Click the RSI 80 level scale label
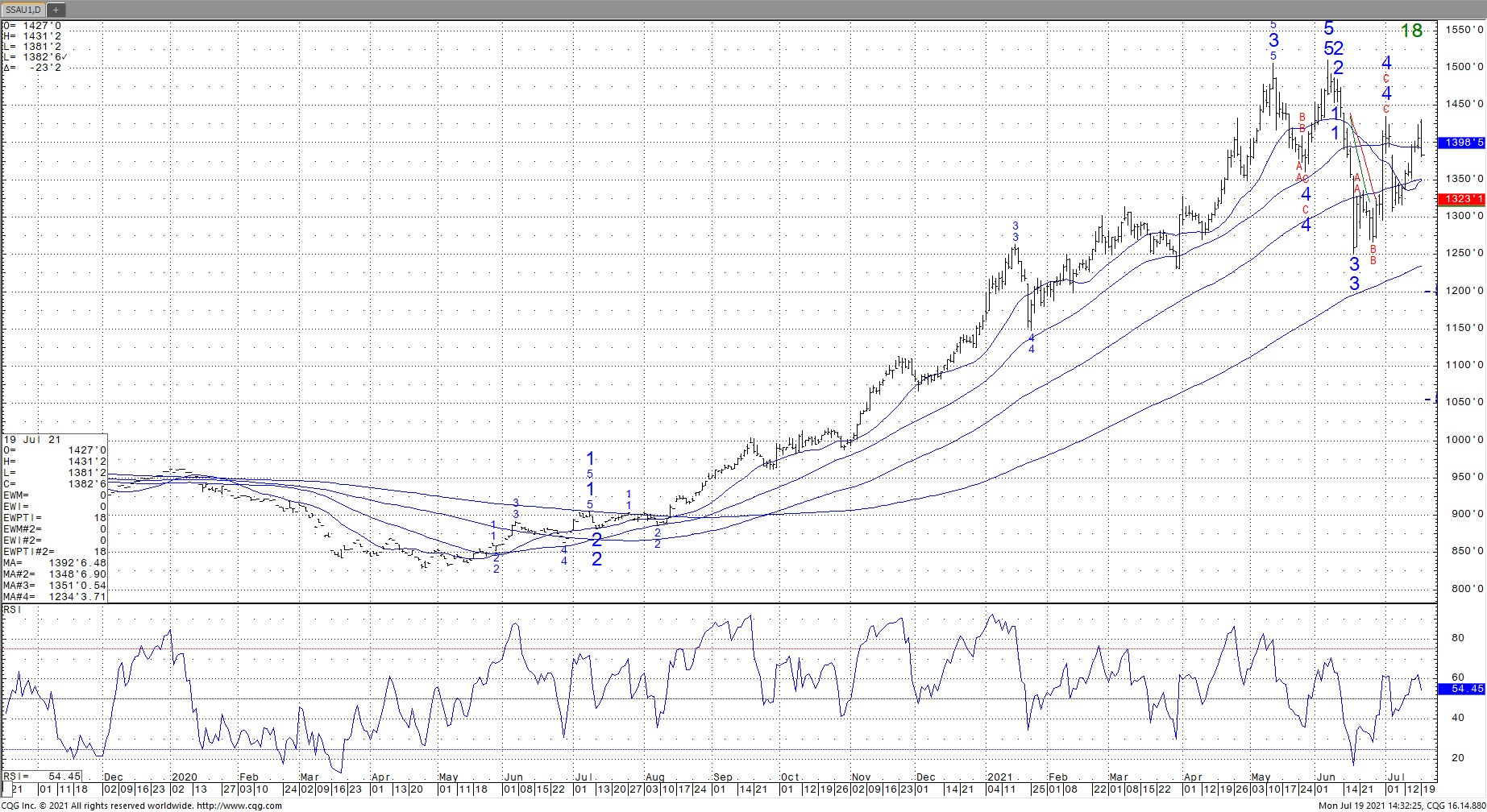Screen dimensions: 1487x812 1457,637
